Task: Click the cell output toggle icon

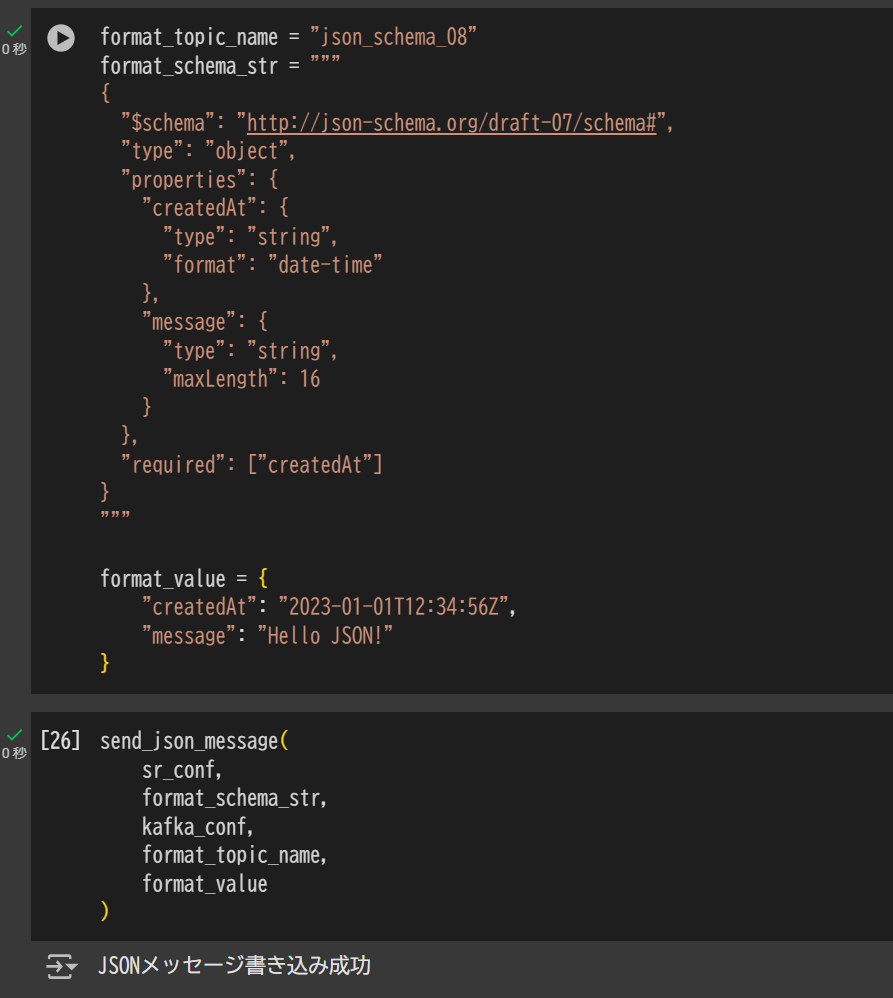Action: click(61, 966)
